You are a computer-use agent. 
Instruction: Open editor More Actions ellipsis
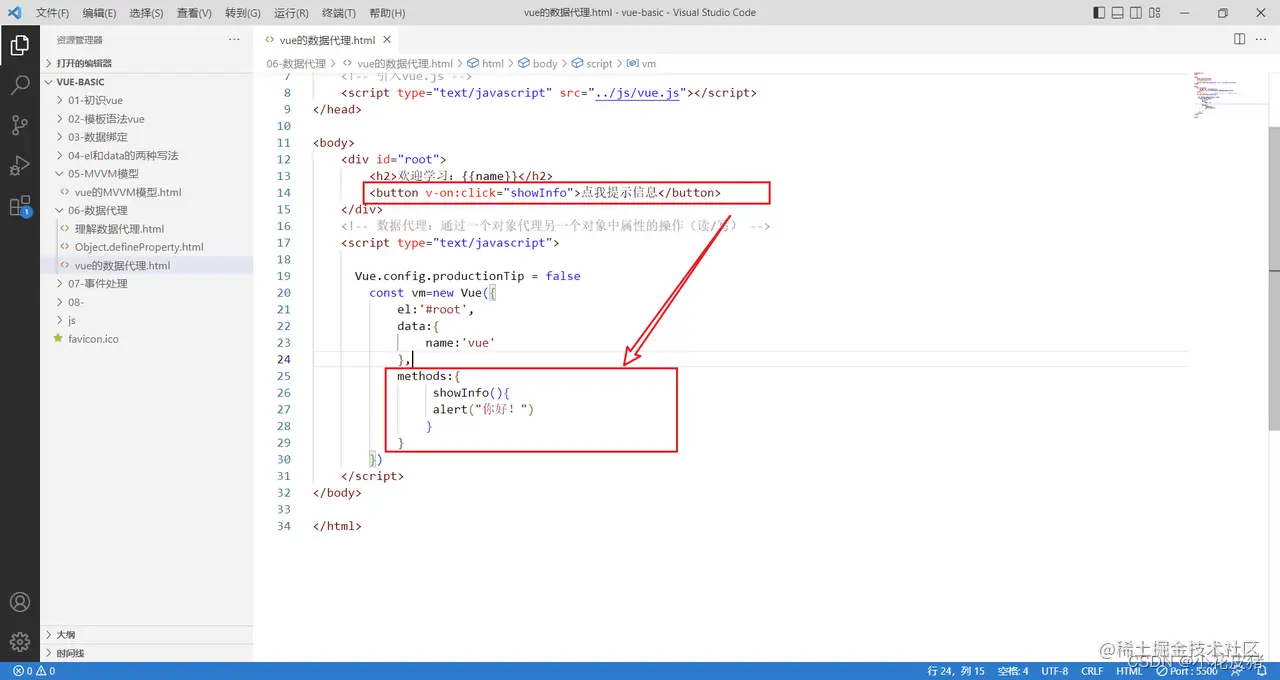pyautogui.click(x=1262, y=39)
